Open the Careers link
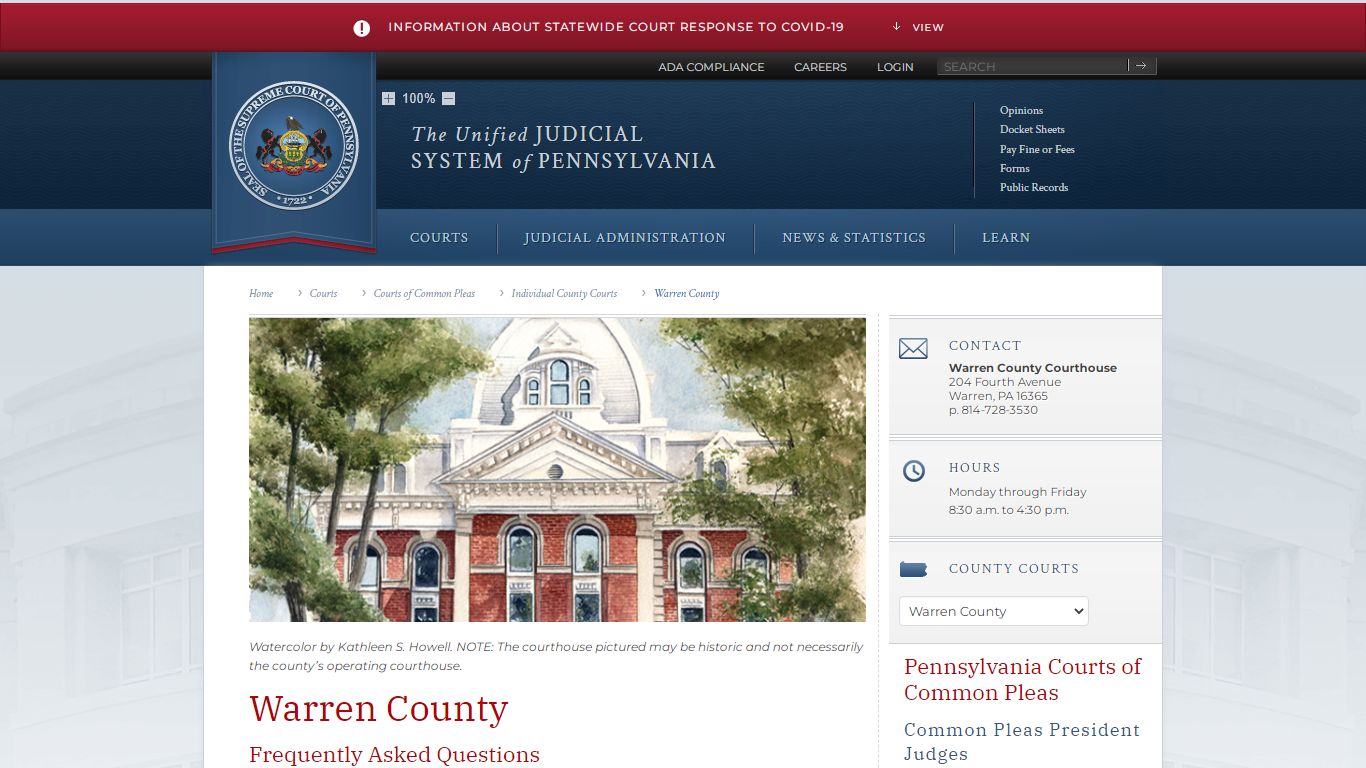Viewport: 1366px width, 768px height. point(820,67)
